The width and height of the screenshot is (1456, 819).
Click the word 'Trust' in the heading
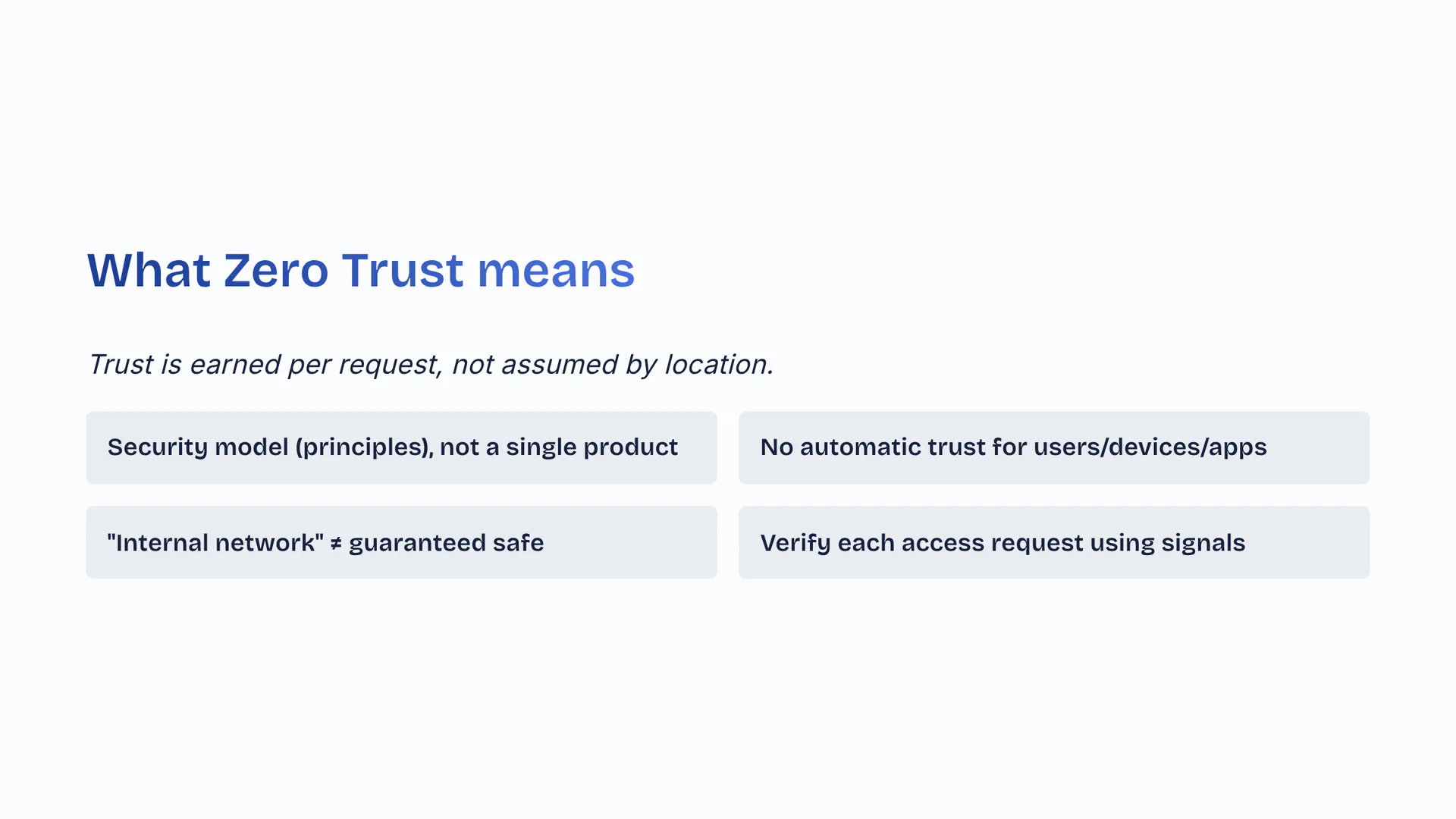coord(402,271)
